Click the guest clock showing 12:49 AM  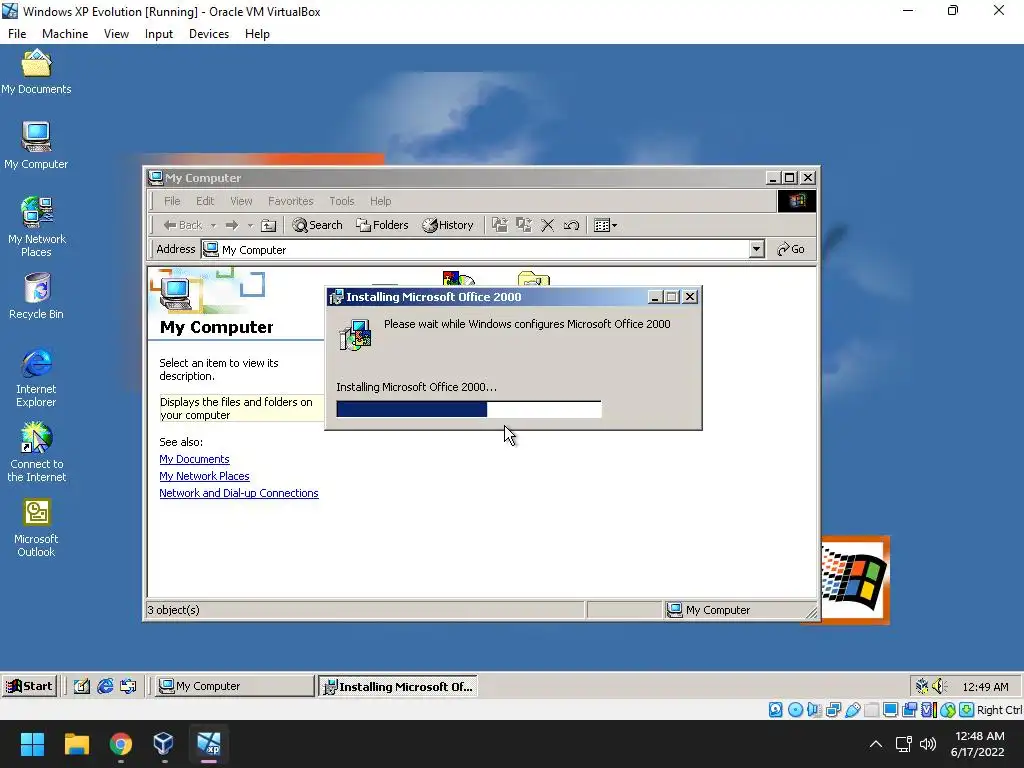tap(985, 686)
